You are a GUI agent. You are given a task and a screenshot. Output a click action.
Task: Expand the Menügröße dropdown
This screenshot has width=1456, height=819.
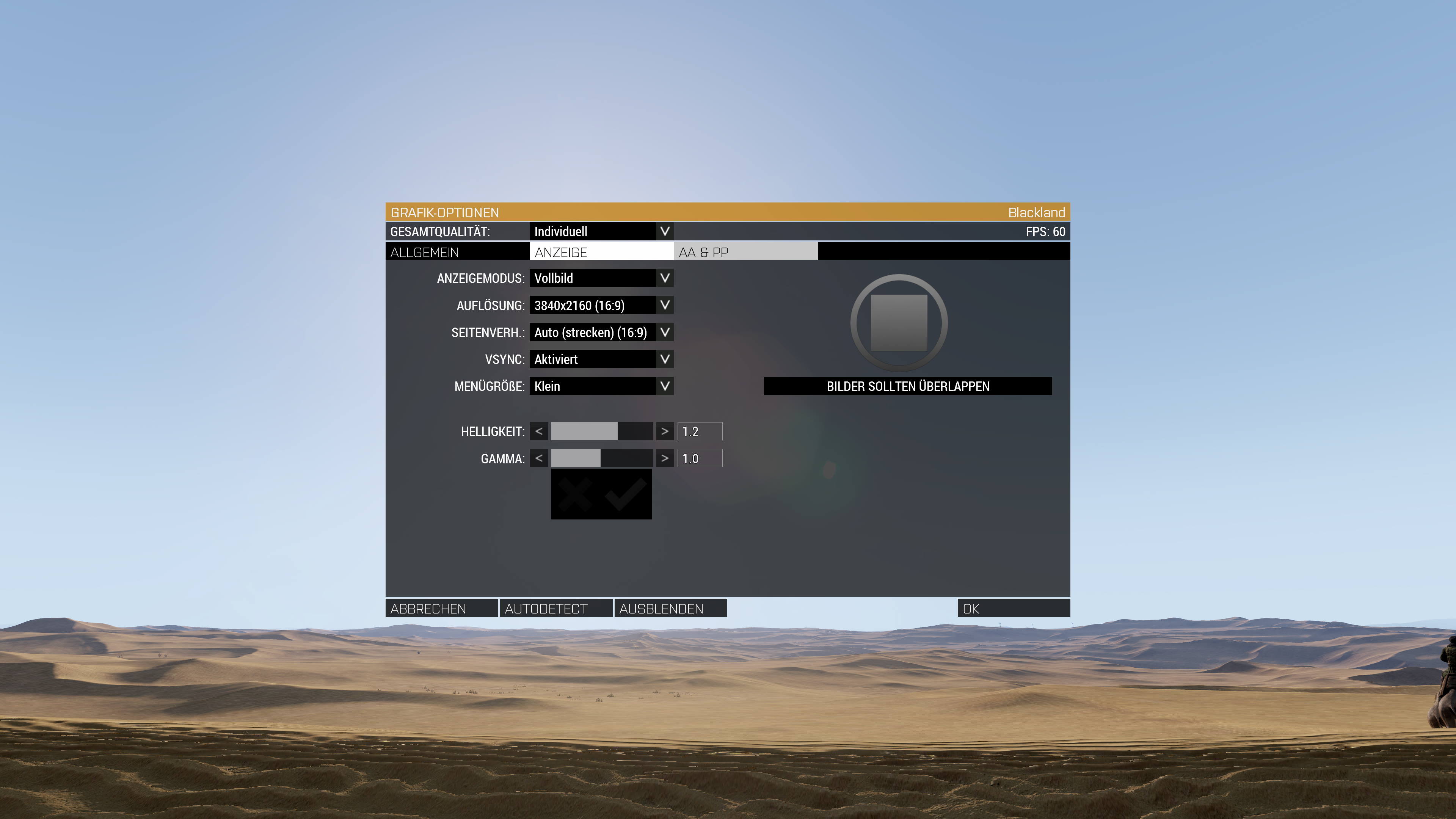click(x=665, y=387)
